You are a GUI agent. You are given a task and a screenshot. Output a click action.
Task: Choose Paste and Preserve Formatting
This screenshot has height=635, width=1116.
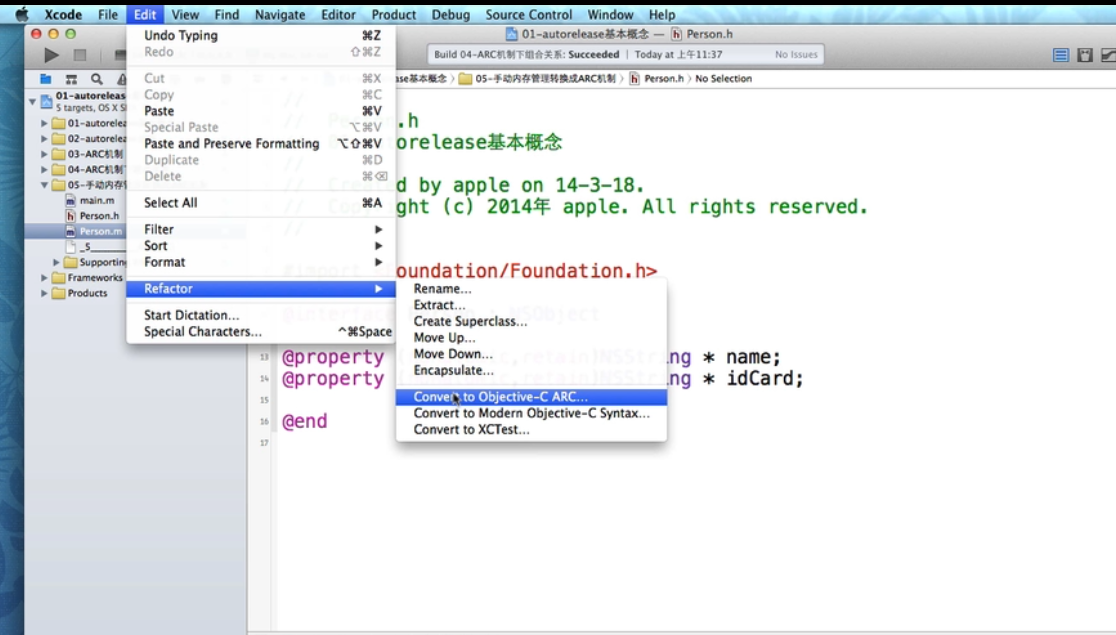click(260, 144)
